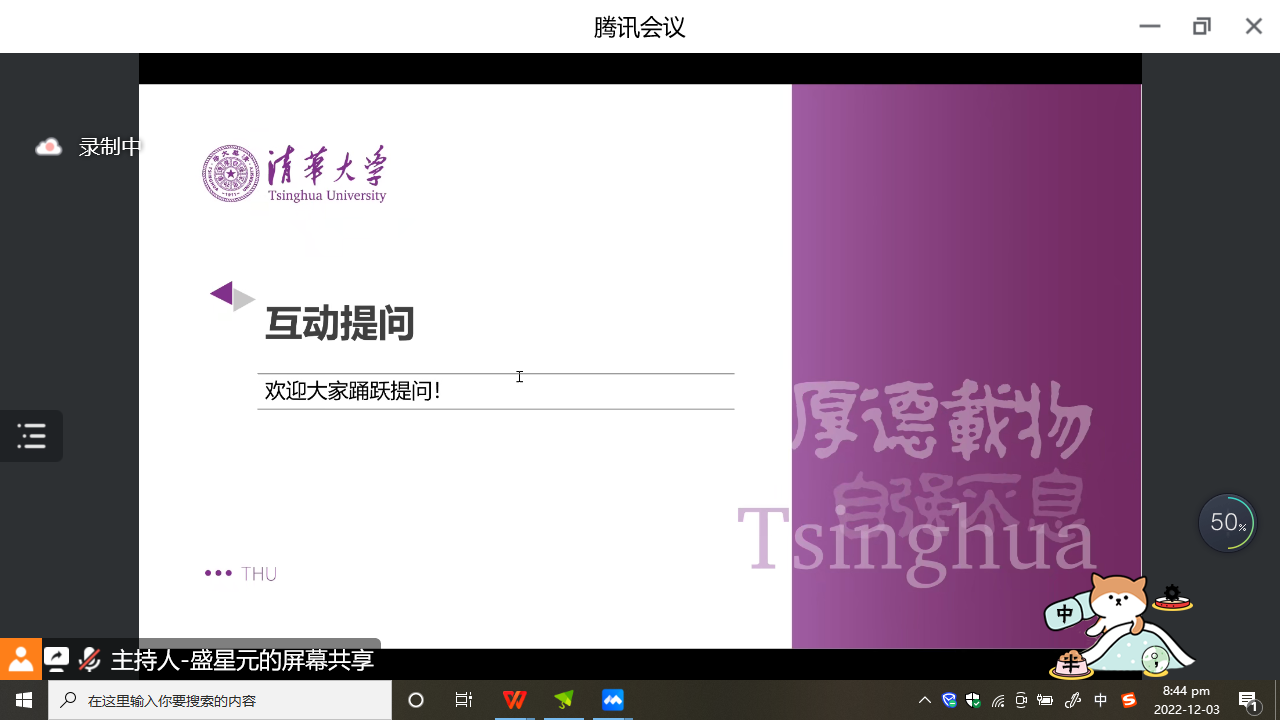Open the side menu list button

(31, 436)
